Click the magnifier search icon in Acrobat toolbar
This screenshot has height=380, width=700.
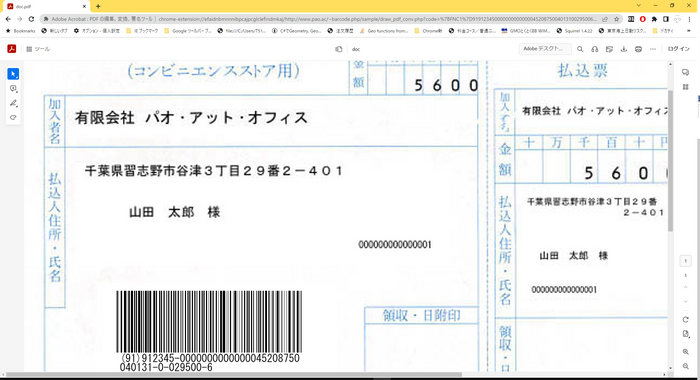(580, 49)
